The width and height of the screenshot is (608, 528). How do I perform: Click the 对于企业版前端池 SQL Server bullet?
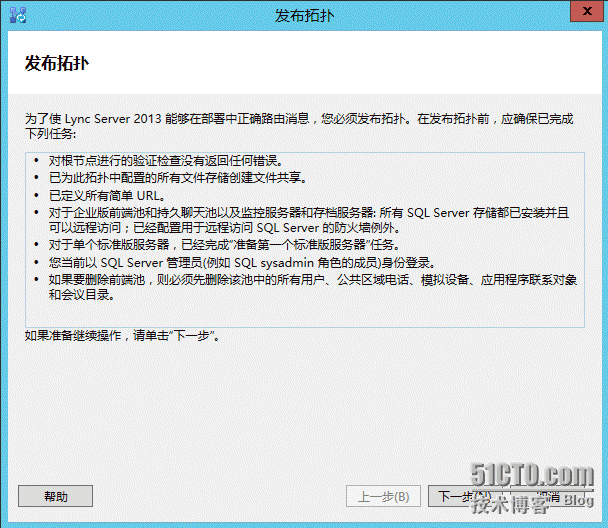click(309, 220)
